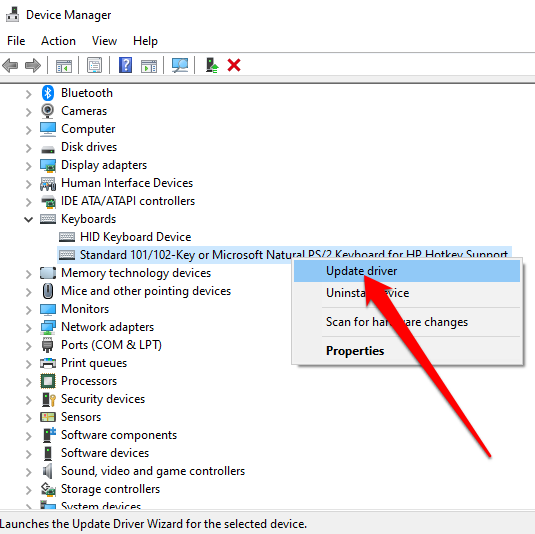
Task: Open the Help toolbar icon
Action: [x=126, y=65]
